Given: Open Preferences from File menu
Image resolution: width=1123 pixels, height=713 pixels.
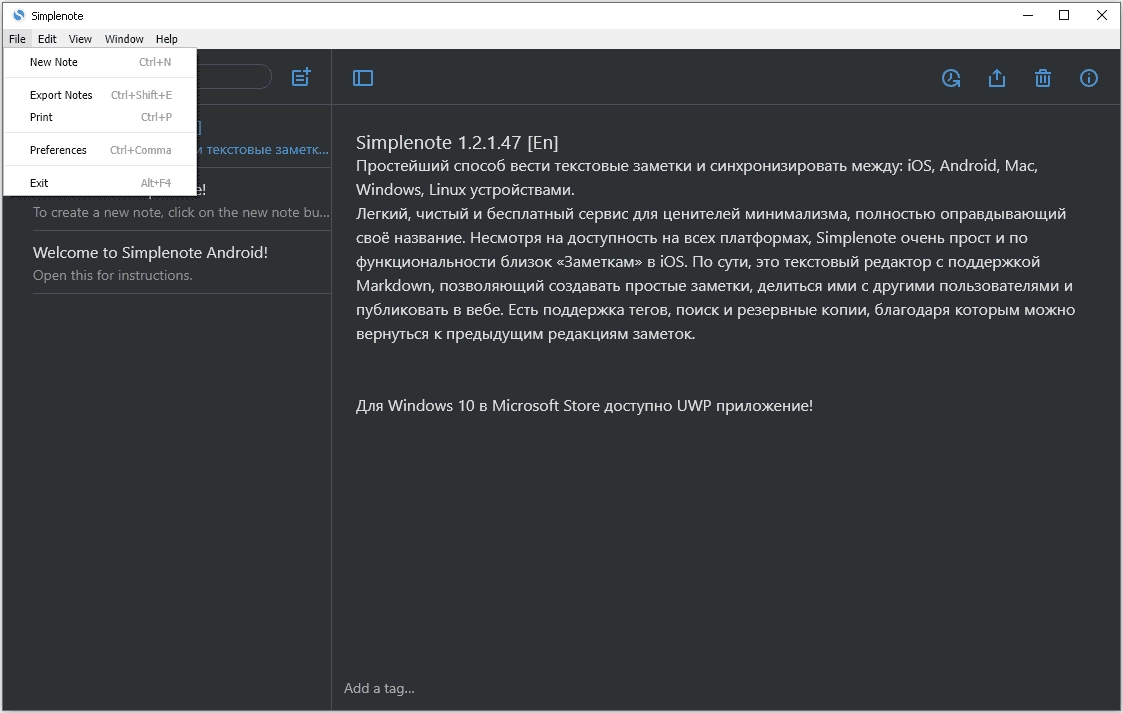Looking at the screenshot, I should [x=100, y=150].
